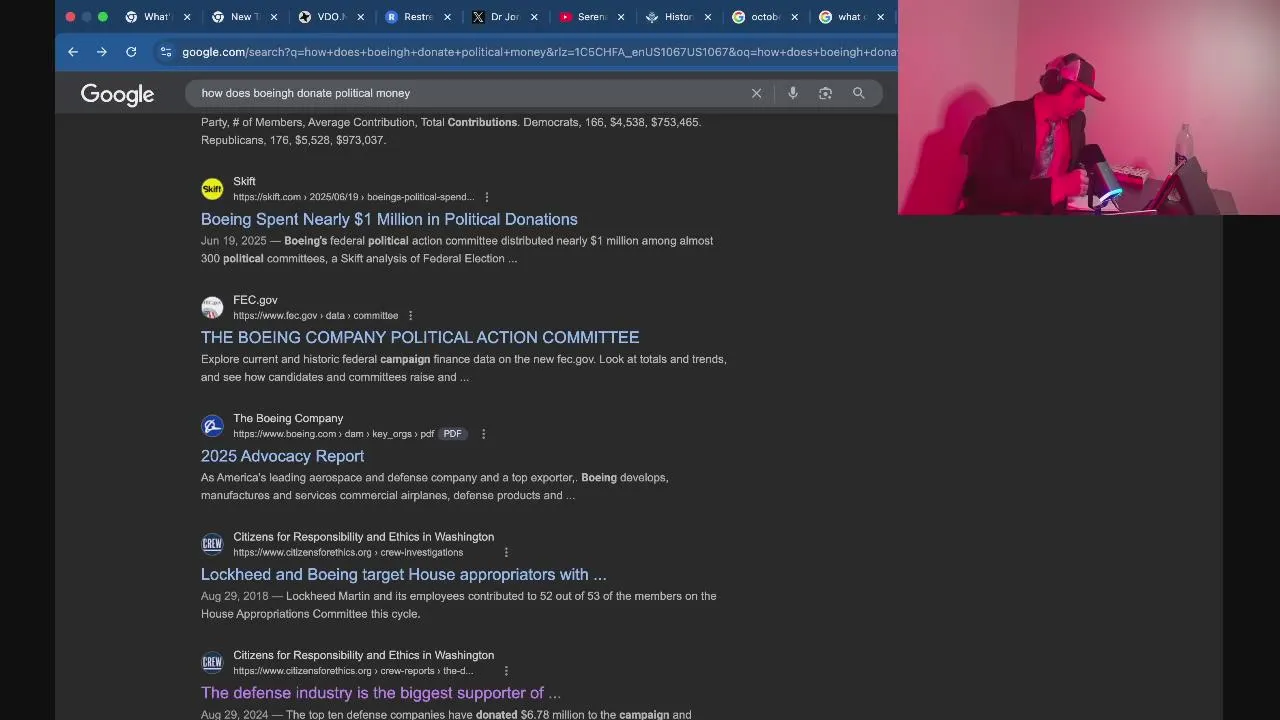Viewport: 1280px width, 720px height.
Task: Click the Google logo
Action: click(117, 94)
